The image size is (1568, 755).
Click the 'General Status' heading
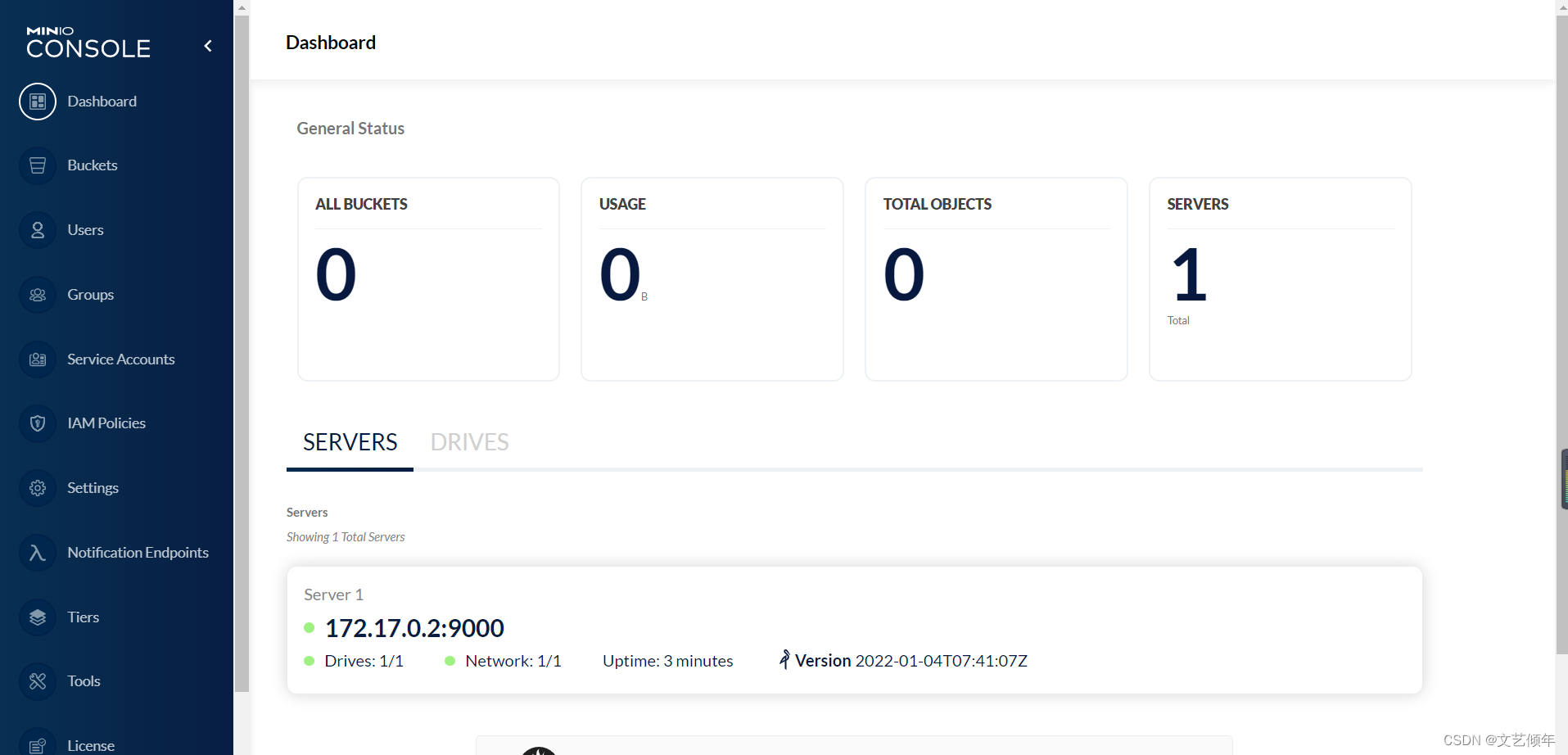click(x=350, y=129)
